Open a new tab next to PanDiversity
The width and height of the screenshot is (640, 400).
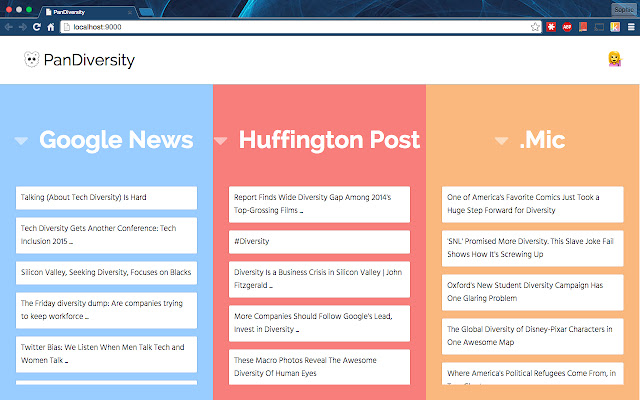(146, 12)
